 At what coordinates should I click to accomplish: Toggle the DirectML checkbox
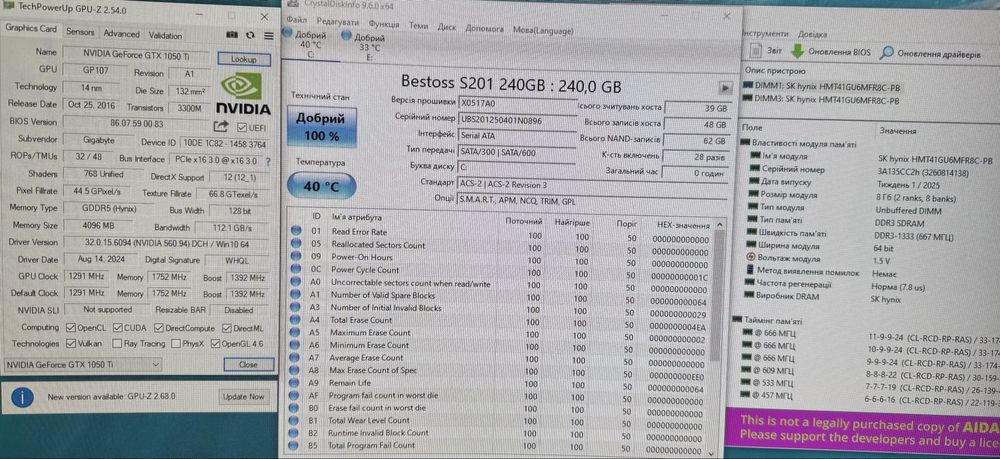227,328
